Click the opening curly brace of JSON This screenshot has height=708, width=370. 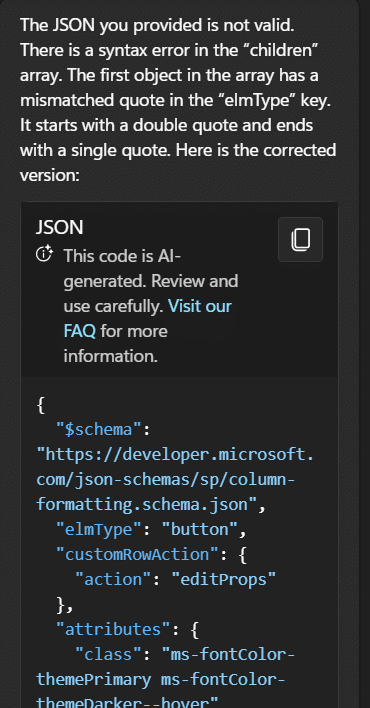(41, 404)
